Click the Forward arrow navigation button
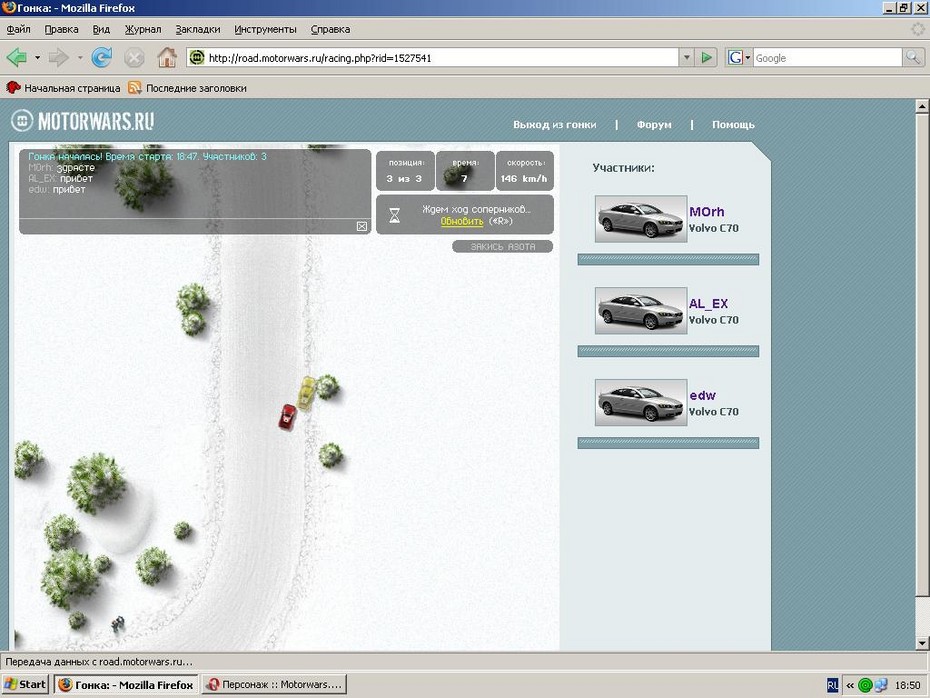 point(58,58)
